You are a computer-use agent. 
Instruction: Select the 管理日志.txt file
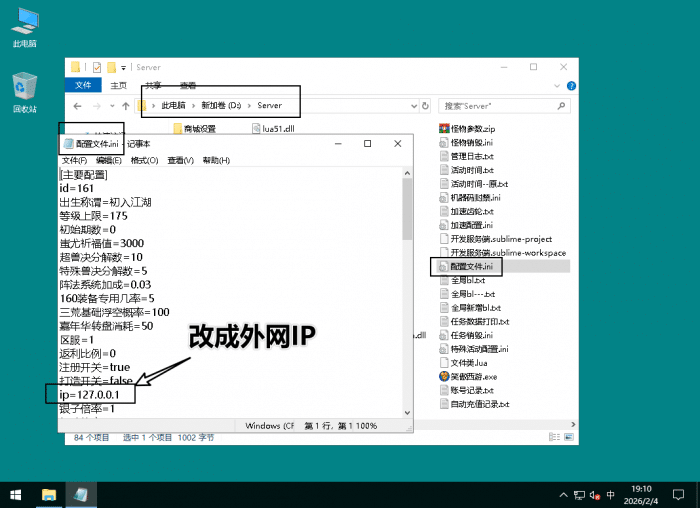click(x=467, y=157)
